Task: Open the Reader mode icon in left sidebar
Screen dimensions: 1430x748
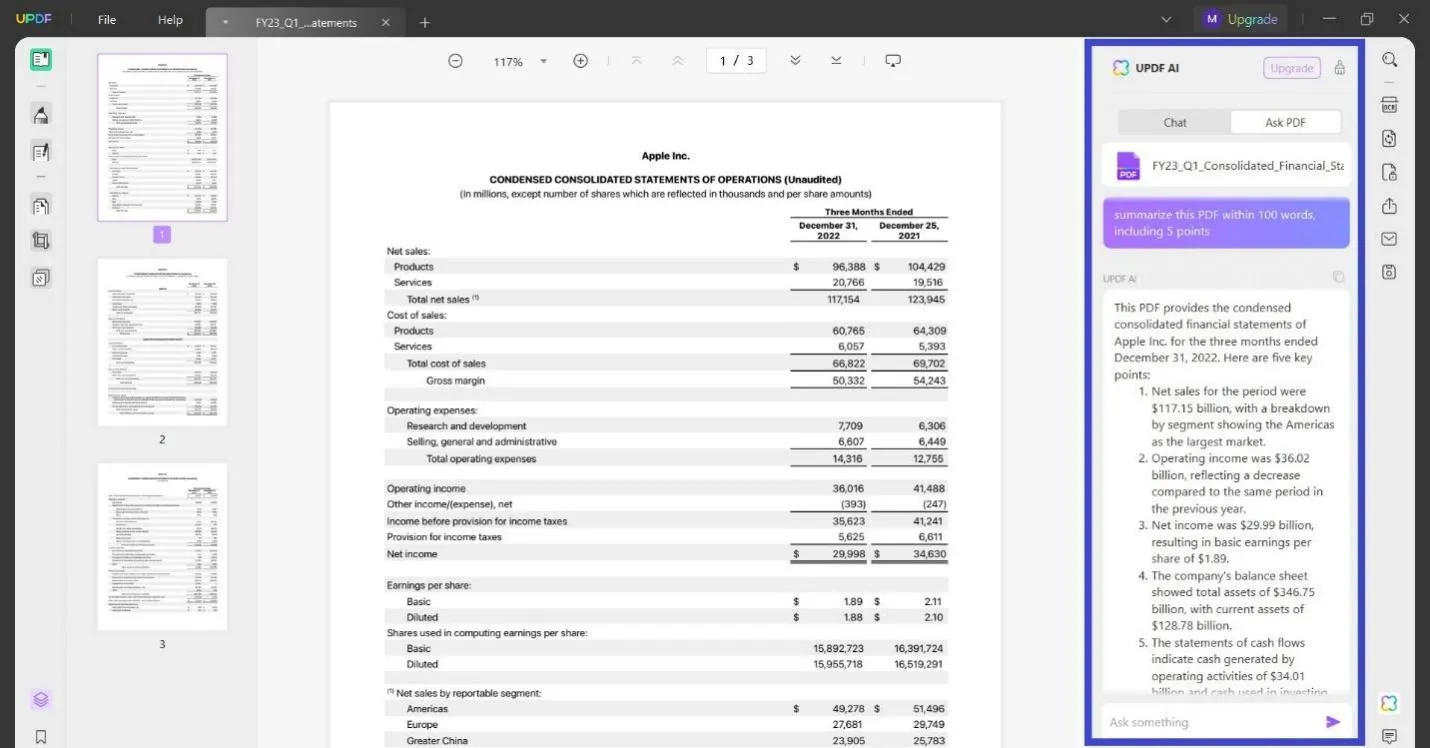Action: tap(41, 60)
